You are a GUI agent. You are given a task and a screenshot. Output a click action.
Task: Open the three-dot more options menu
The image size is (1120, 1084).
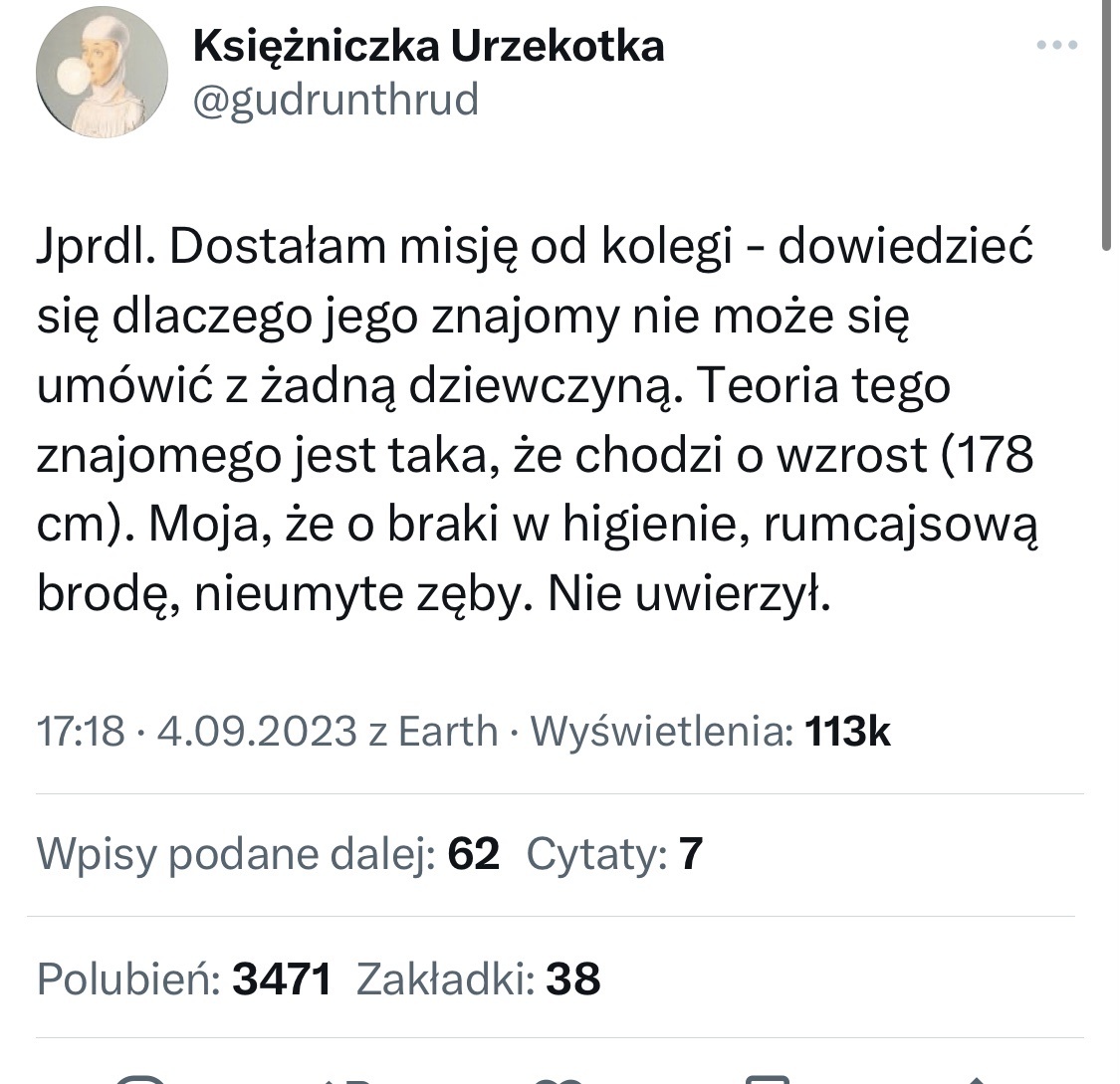tap(1056, 46)
